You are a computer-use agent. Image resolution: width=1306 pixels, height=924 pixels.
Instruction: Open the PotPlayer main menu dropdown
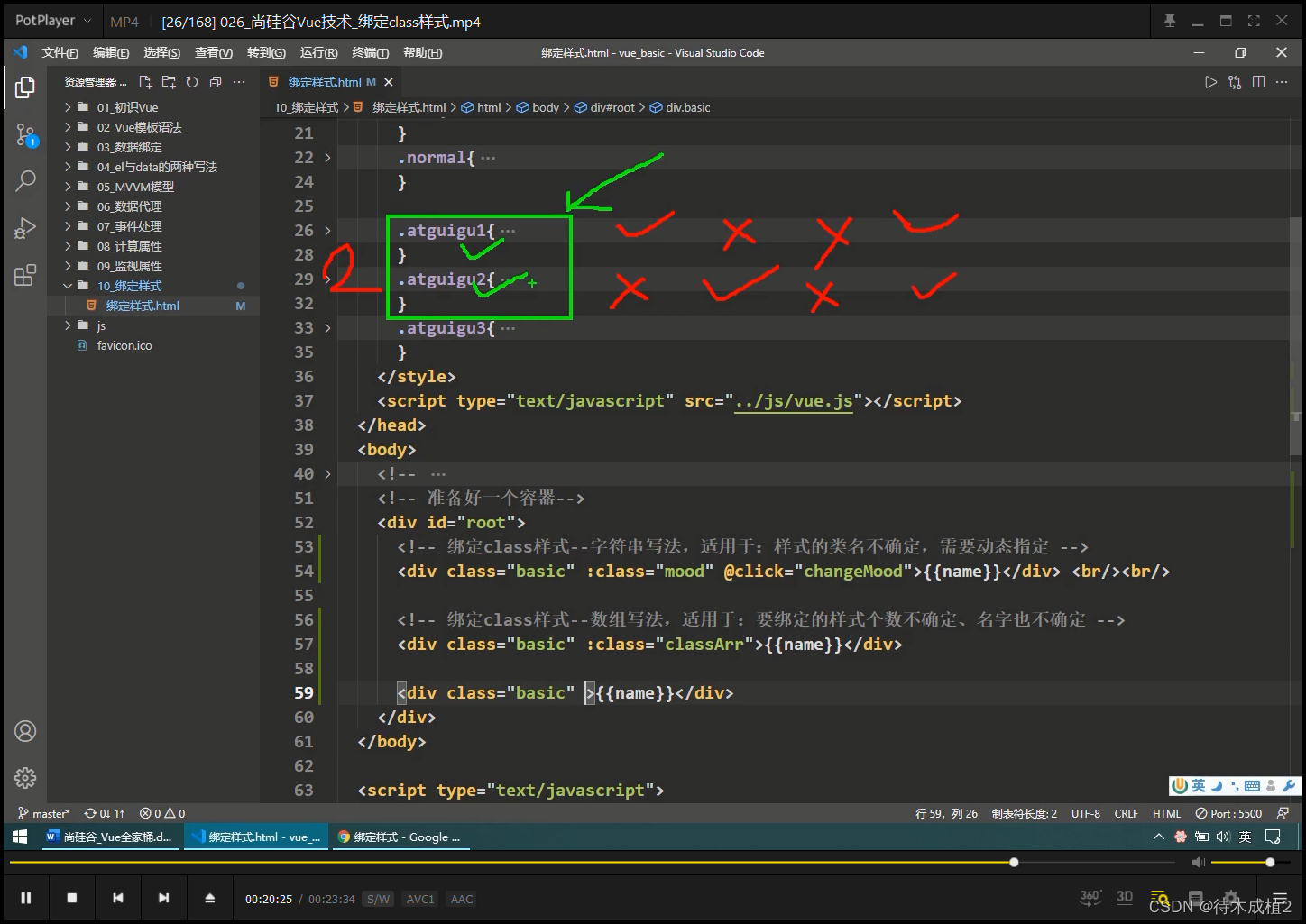tap(53, 21)
